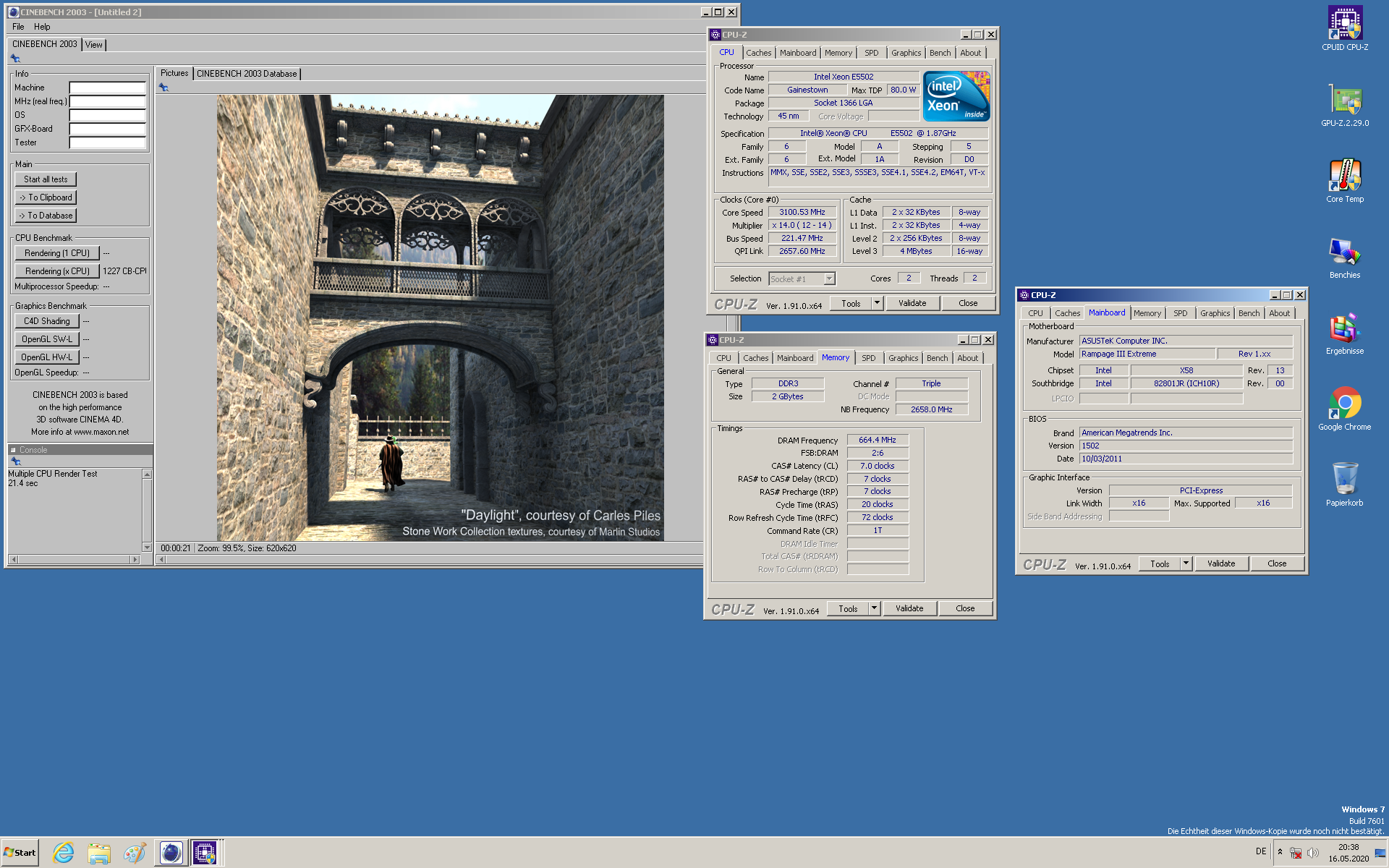Image resolution: width=1389 pixels, height=868 pixels.
Task: Run OpenGL HW-L benchmark
Action: coord(47,357)
